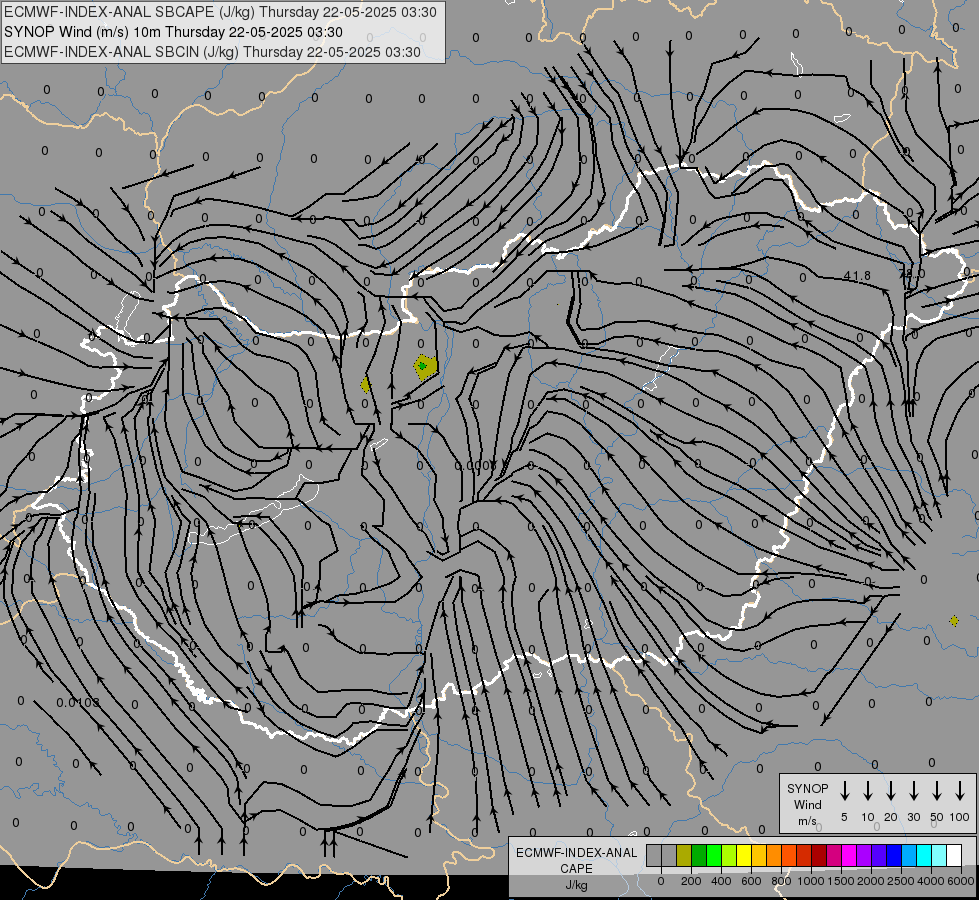Click the SYNOP Wind 10m title line

[173, 32]
